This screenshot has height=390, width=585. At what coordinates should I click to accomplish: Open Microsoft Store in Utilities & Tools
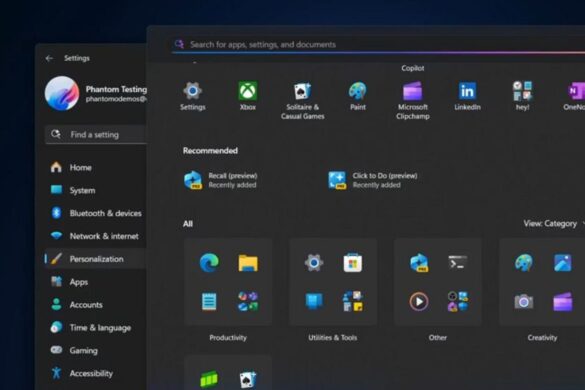point(353,262)
